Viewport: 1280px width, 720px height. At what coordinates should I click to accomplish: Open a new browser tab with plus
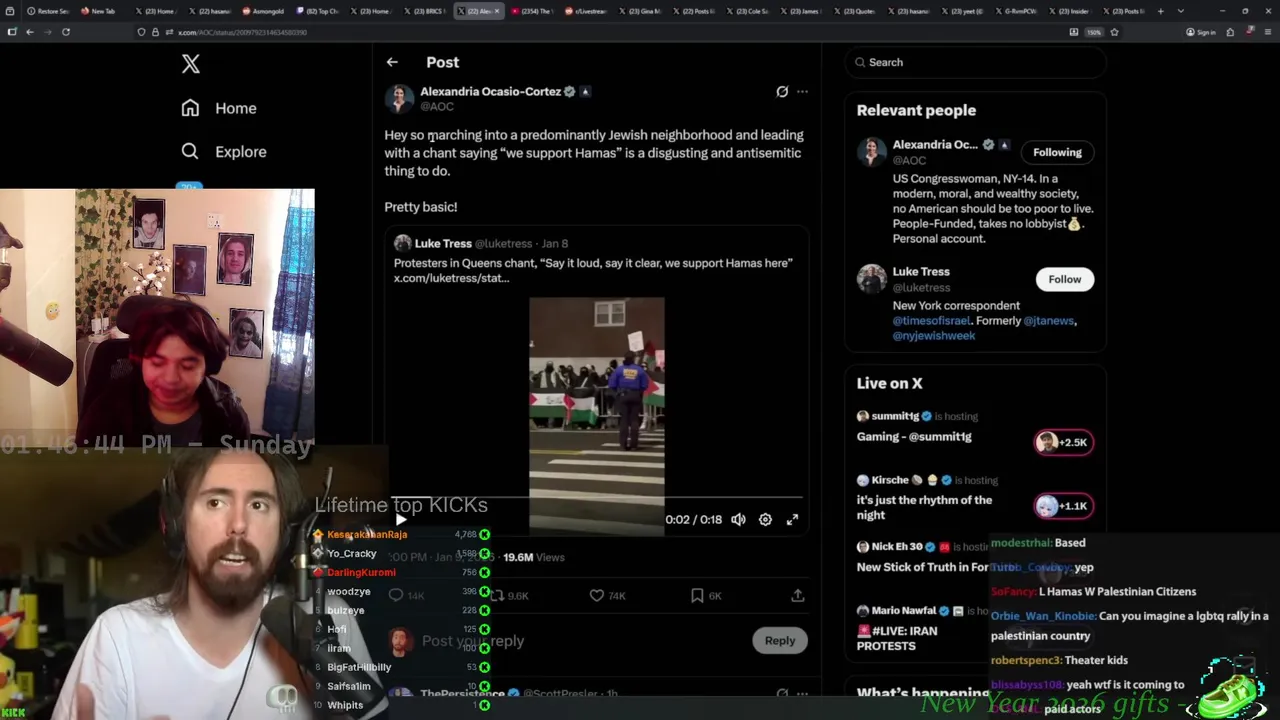point(1161,11)
